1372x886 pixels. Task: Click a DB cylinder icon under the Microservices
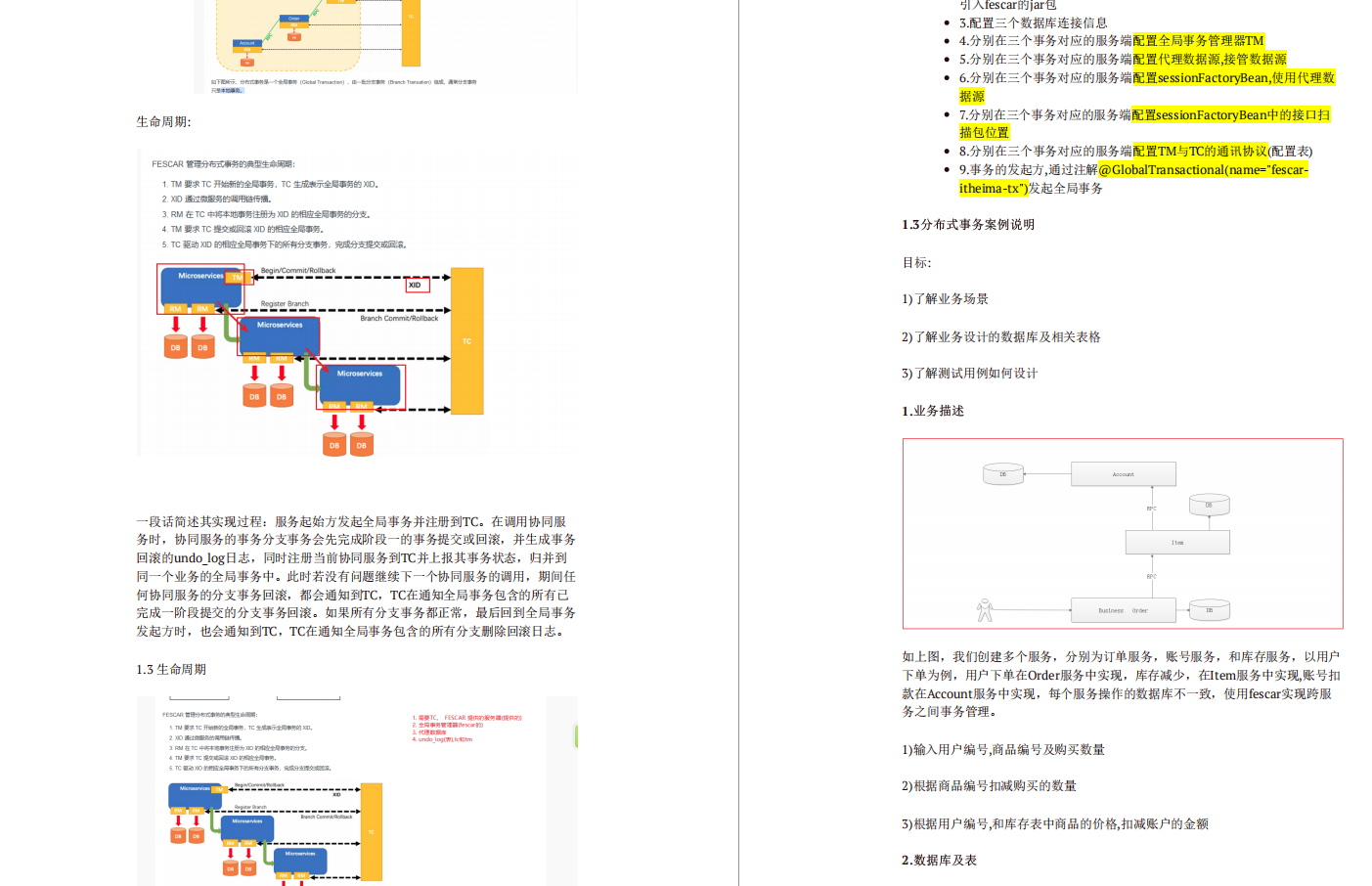coord(175,345)
